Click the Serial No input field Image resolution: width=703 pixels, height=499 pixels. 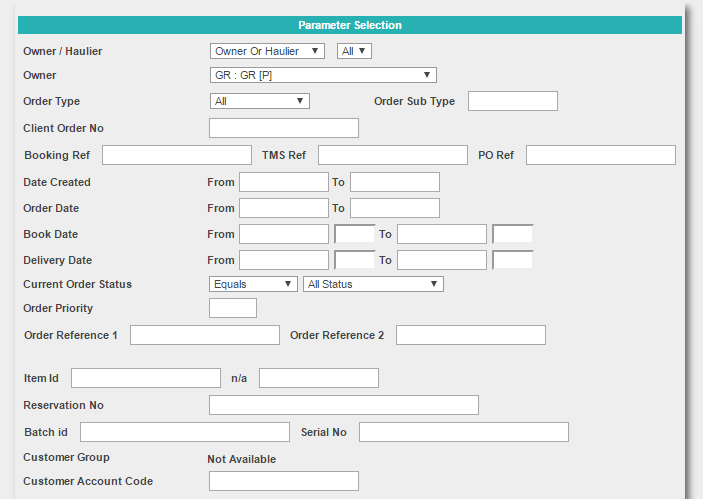(x=464, y=432)
